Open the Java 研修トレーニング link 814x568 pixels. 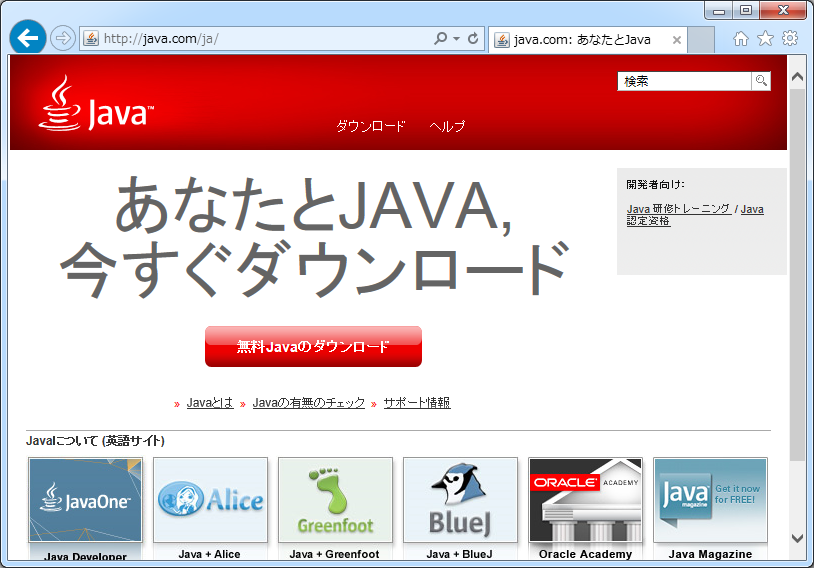[679, 209]
